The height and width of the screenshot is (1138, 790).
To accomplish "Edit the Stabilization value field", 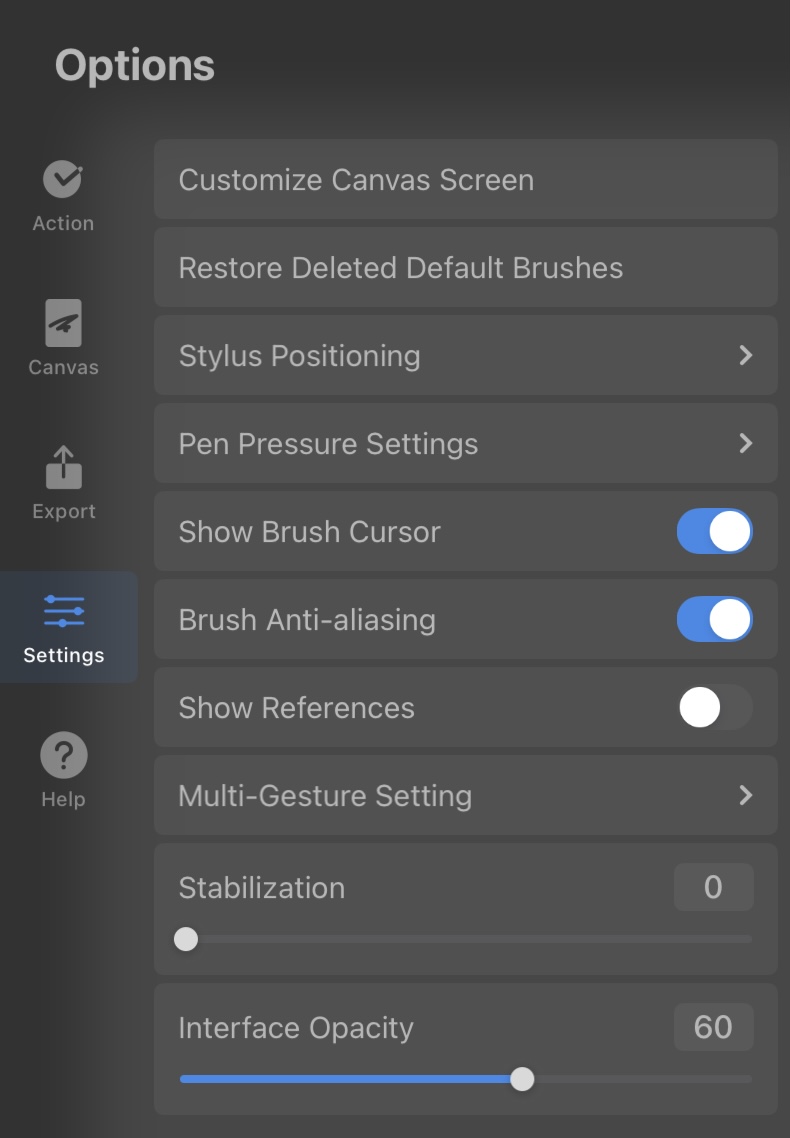I will click(714, 887).
